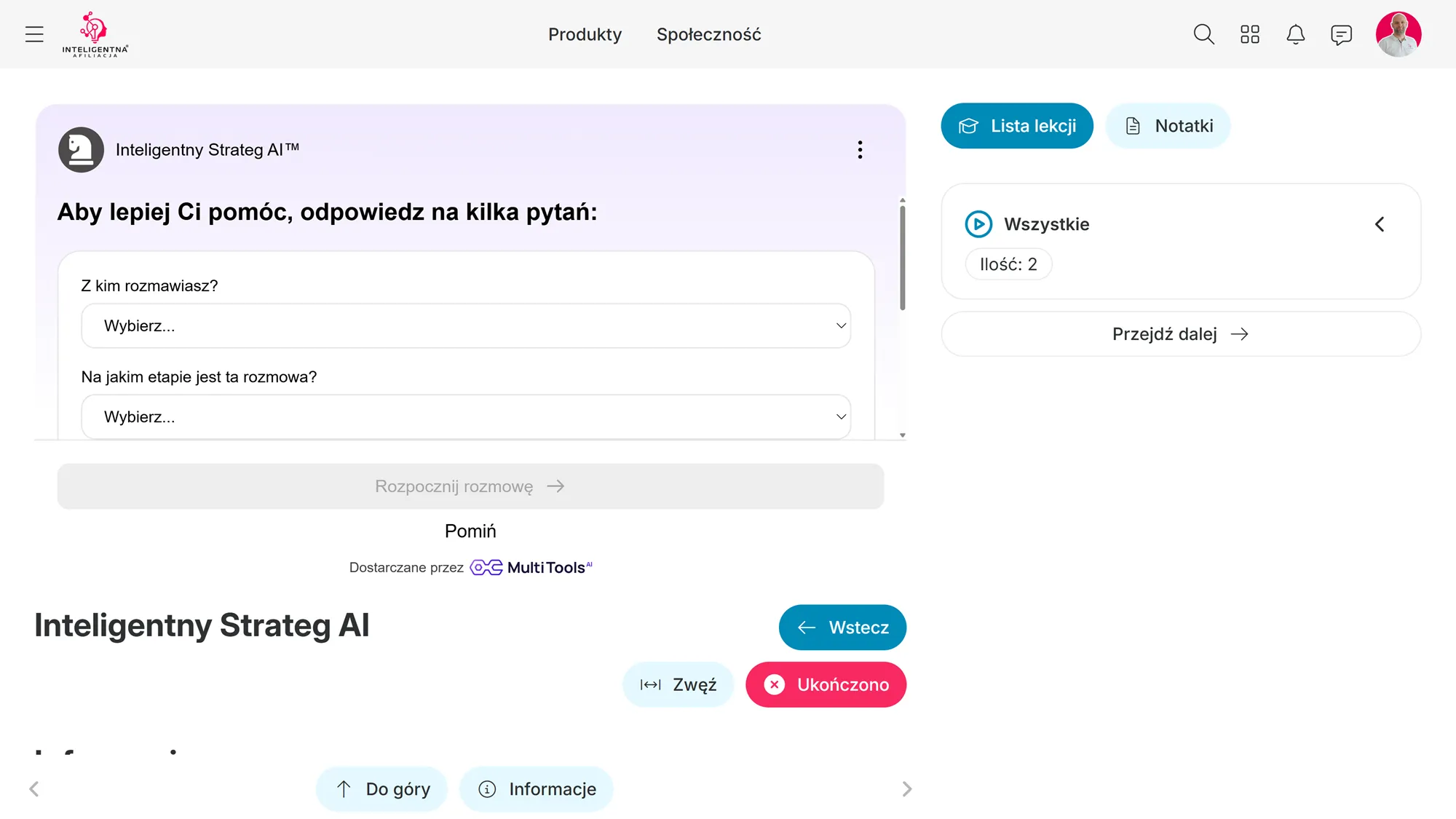Click the Przejdź dalej button
The image size is (1456, 819).
[x=1181, y=334]
